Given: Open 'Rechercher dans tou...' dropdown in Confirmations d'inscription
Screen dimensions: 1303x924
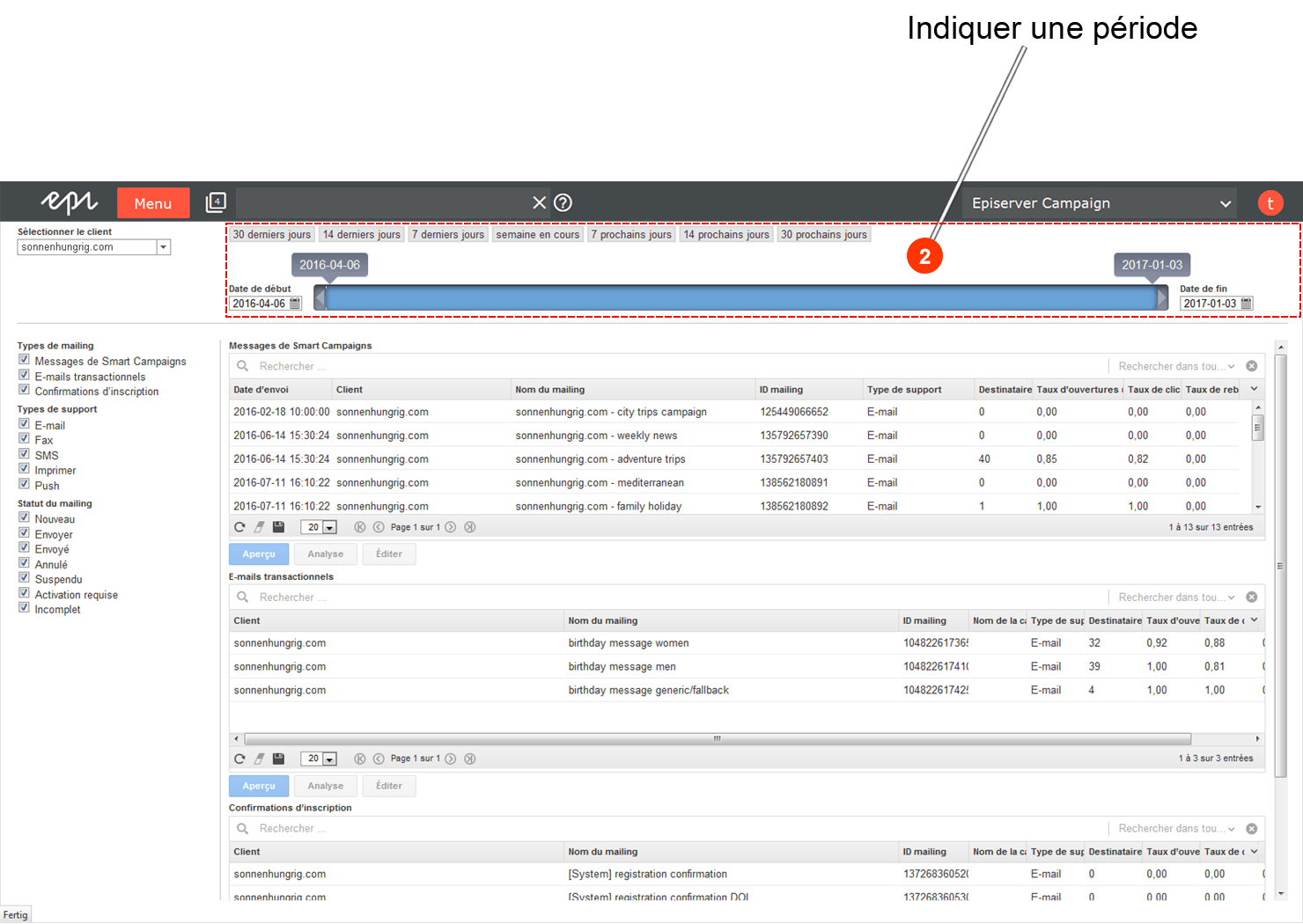Looking at the screenshot, I should (x=1176, y=829).
